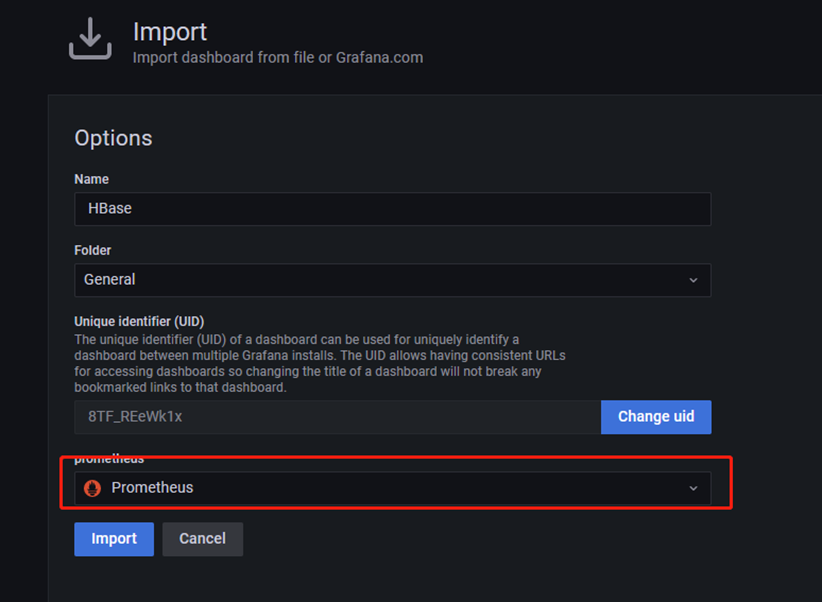Click the Import download icon in header
Image resolution: width=822 pixels, height=602 pixels.
(90, 38)
